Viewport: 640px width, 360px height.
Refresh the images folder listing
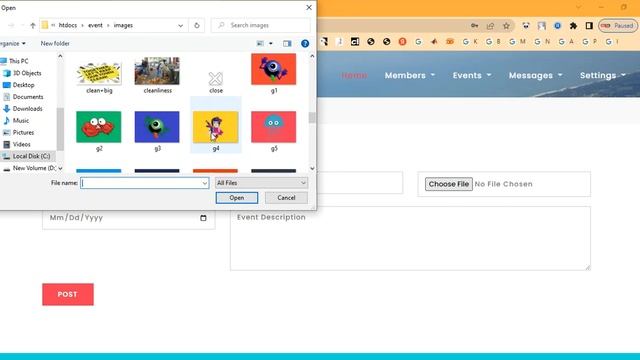click(x=197, y=25)
